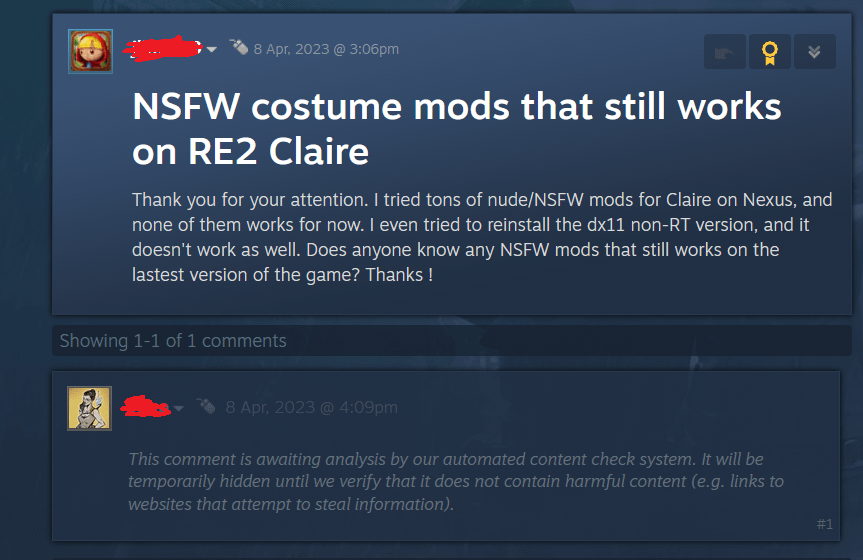Click the original poster's redacted username

(x=163, y=48)
